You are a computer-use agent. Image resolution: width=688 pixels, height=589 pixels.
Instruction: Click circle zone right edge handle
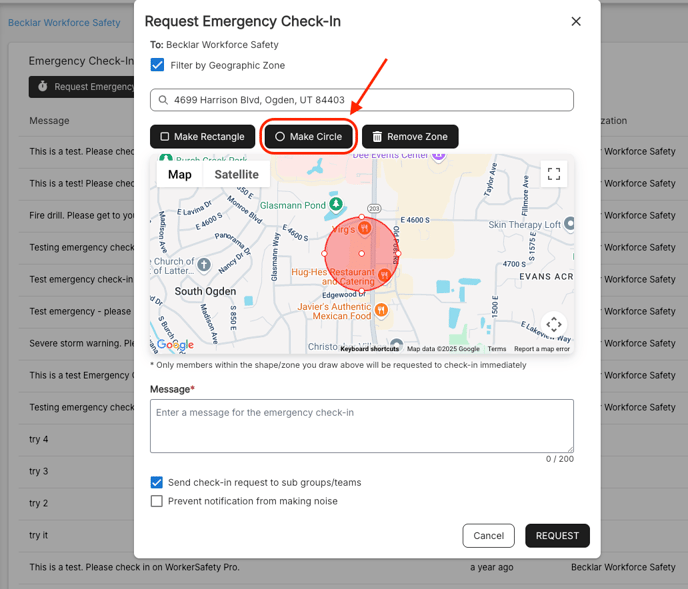tap(398, 254)
